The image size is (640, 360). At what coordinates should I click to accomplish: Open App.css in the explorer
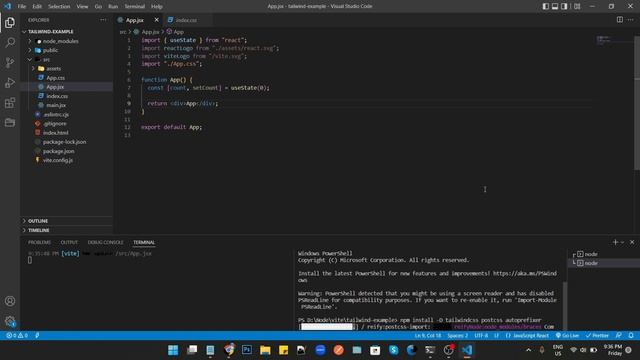pos(67,78)
